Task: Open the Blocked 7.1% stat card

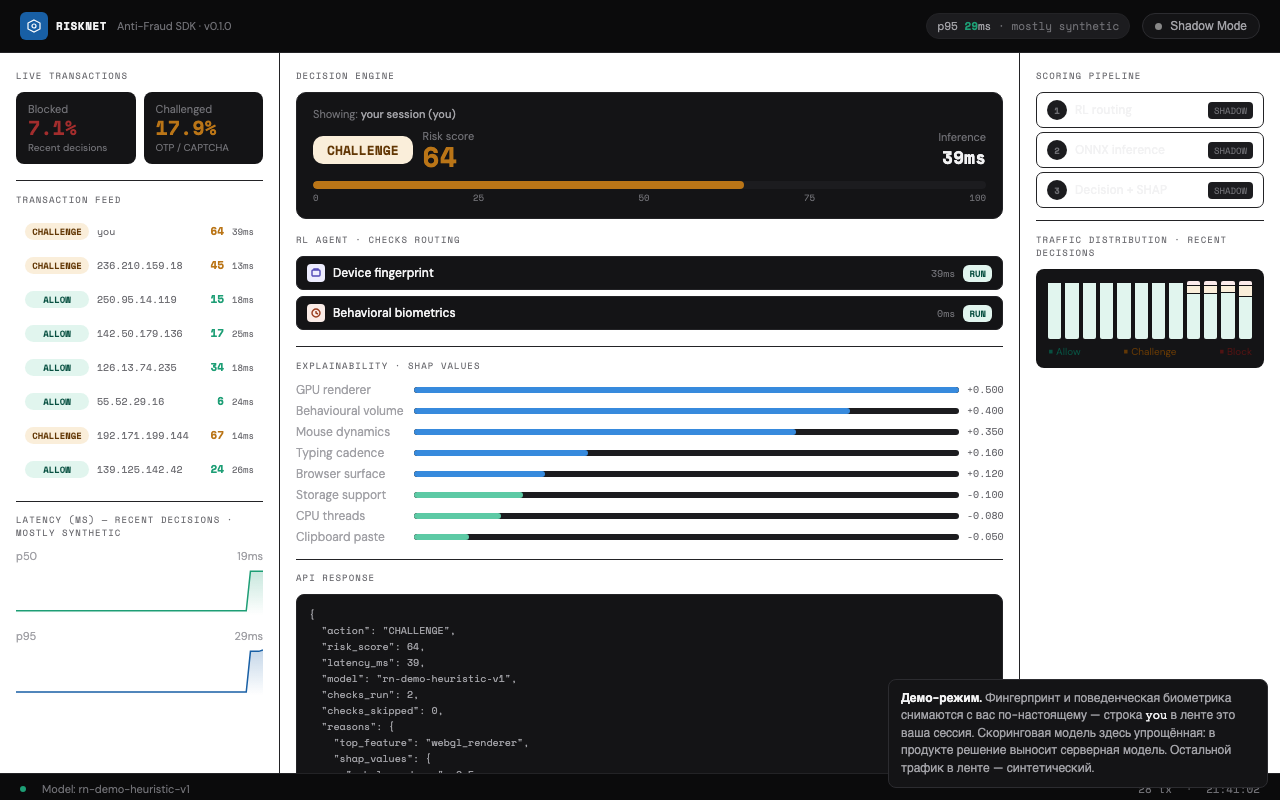Action: click(x=76, y=128)
